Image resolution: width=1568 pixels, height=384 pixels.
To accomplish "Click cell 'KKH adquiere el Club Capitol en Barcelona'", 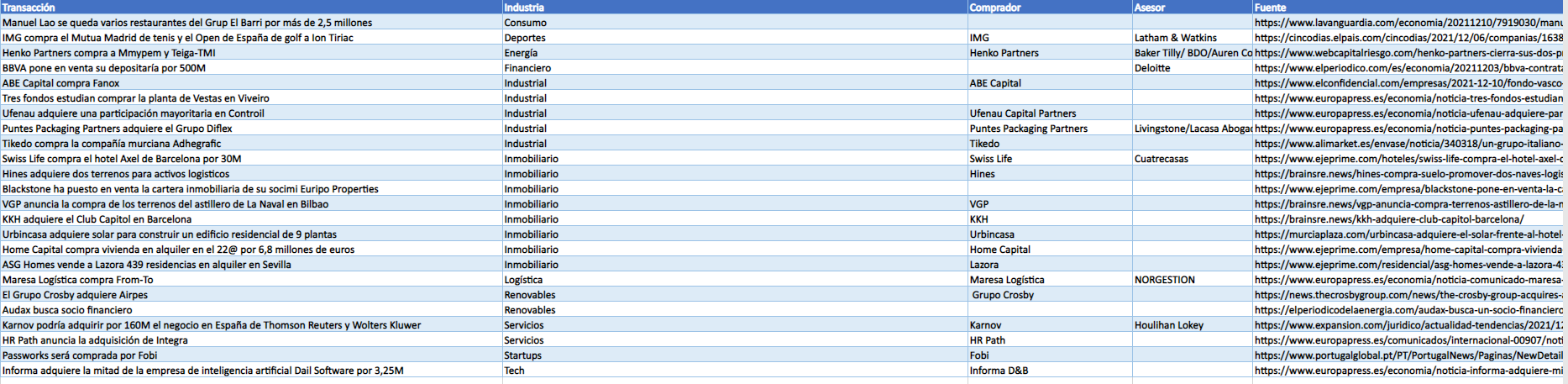I will 251,219.
